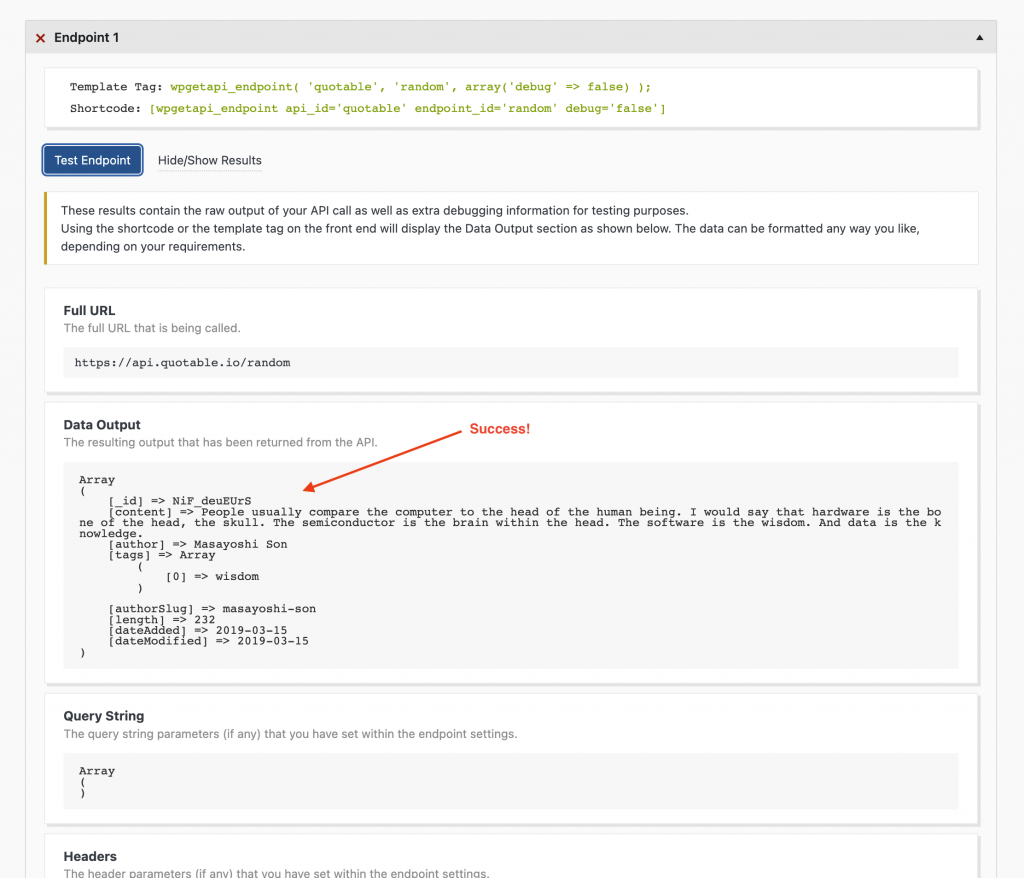Select the [0] => wisdom tag line
This screenshot has height=878, width=1024.
tap(212, 576)
